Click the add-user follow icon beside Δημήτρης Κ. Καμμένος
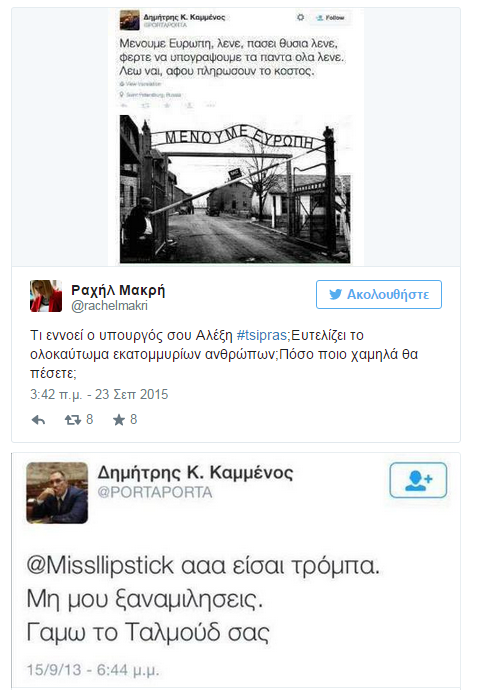 tap(418, 480)
